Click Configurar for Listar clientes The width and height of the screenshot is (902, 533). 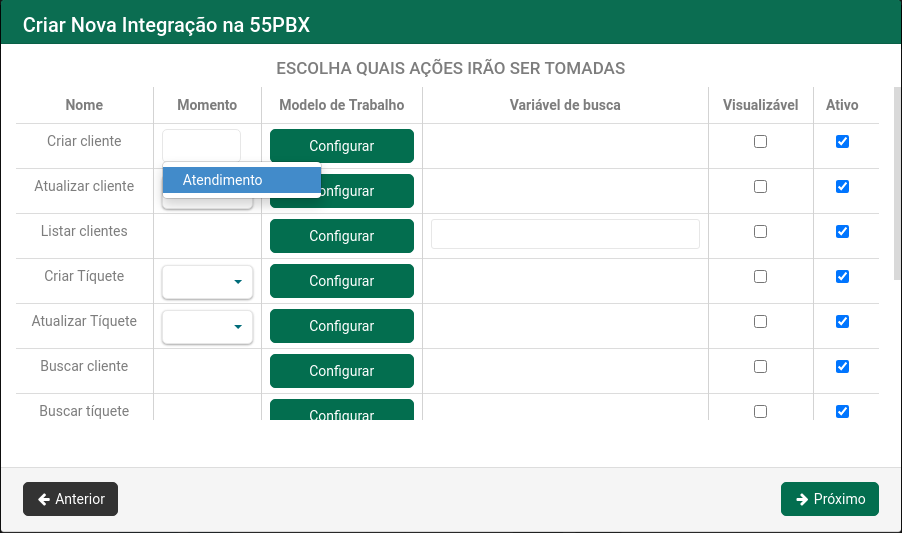point(342,236)
